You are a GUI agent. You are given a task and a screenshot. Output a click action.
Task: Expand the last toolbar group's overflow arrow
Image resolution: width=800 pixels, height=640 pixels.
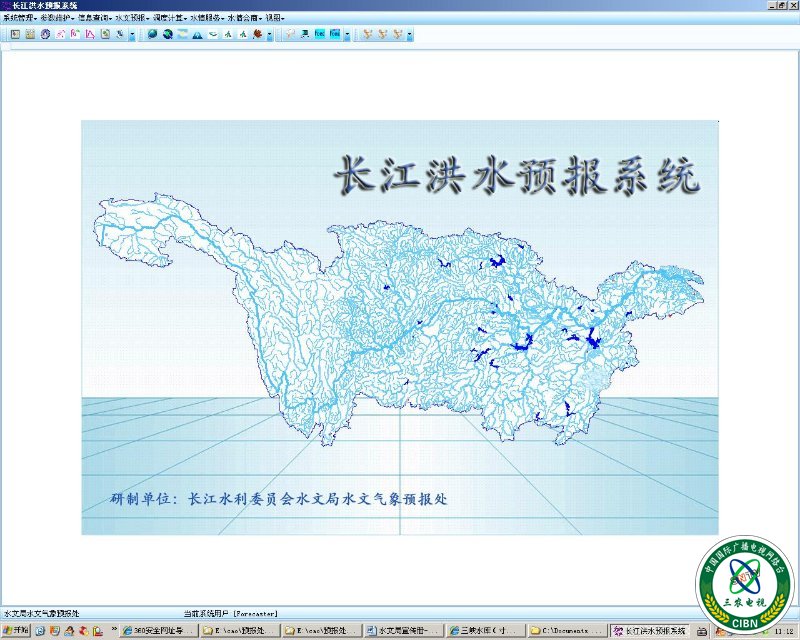tap(410, 35)
